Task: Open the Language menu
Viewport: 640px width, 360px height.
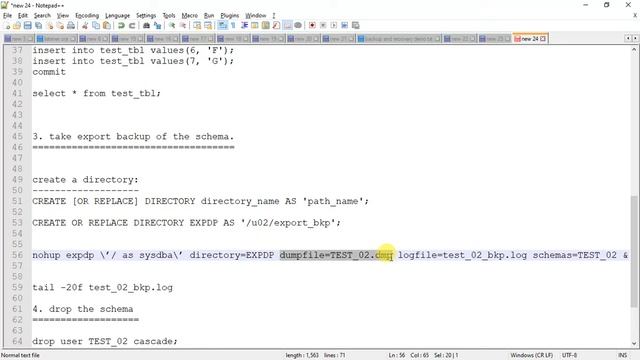Action: coord(117,16)
